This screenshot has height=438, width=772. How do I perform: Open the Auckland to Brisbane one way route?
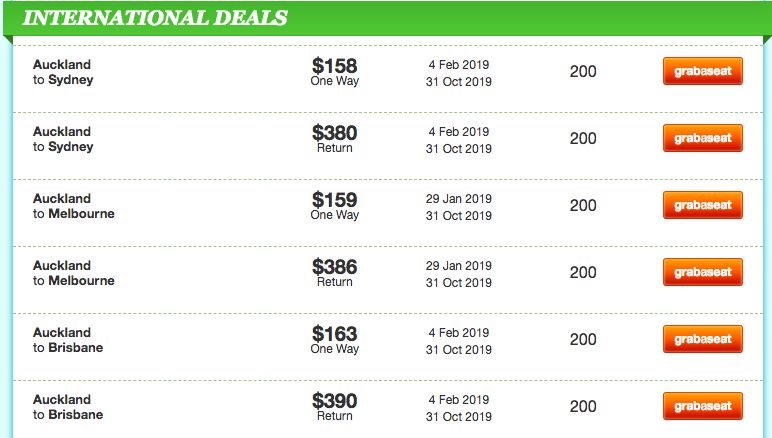(68, 340)
